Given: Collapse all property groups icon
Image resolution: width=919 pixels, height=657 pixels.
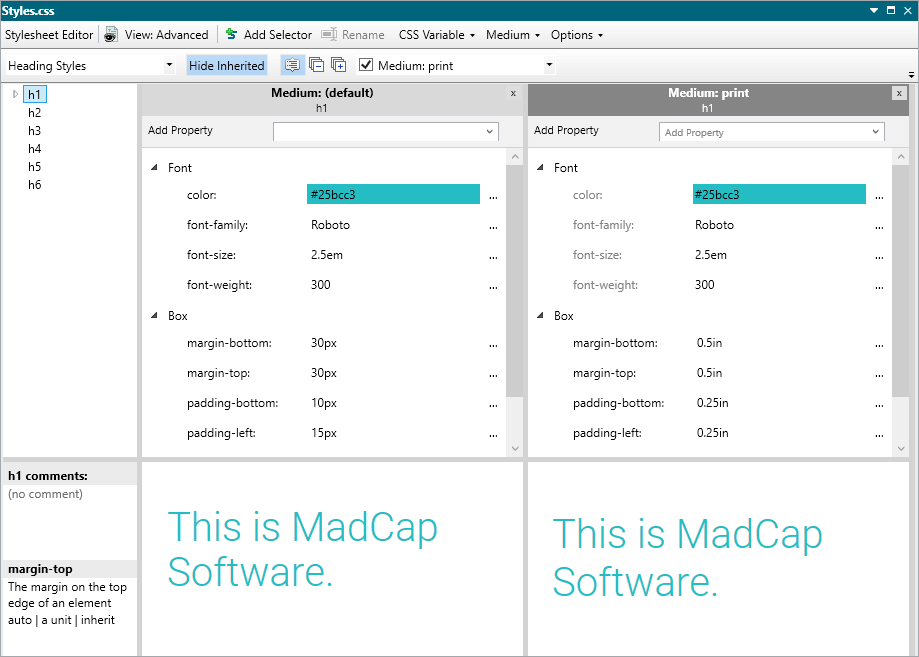Looking at the screenshot, I should click(316, 65).
